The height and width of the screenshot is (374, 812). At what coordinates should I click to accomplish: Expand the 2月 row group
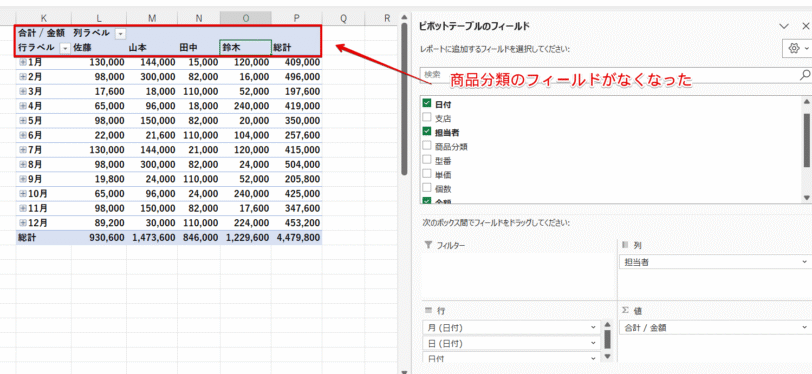23,77
